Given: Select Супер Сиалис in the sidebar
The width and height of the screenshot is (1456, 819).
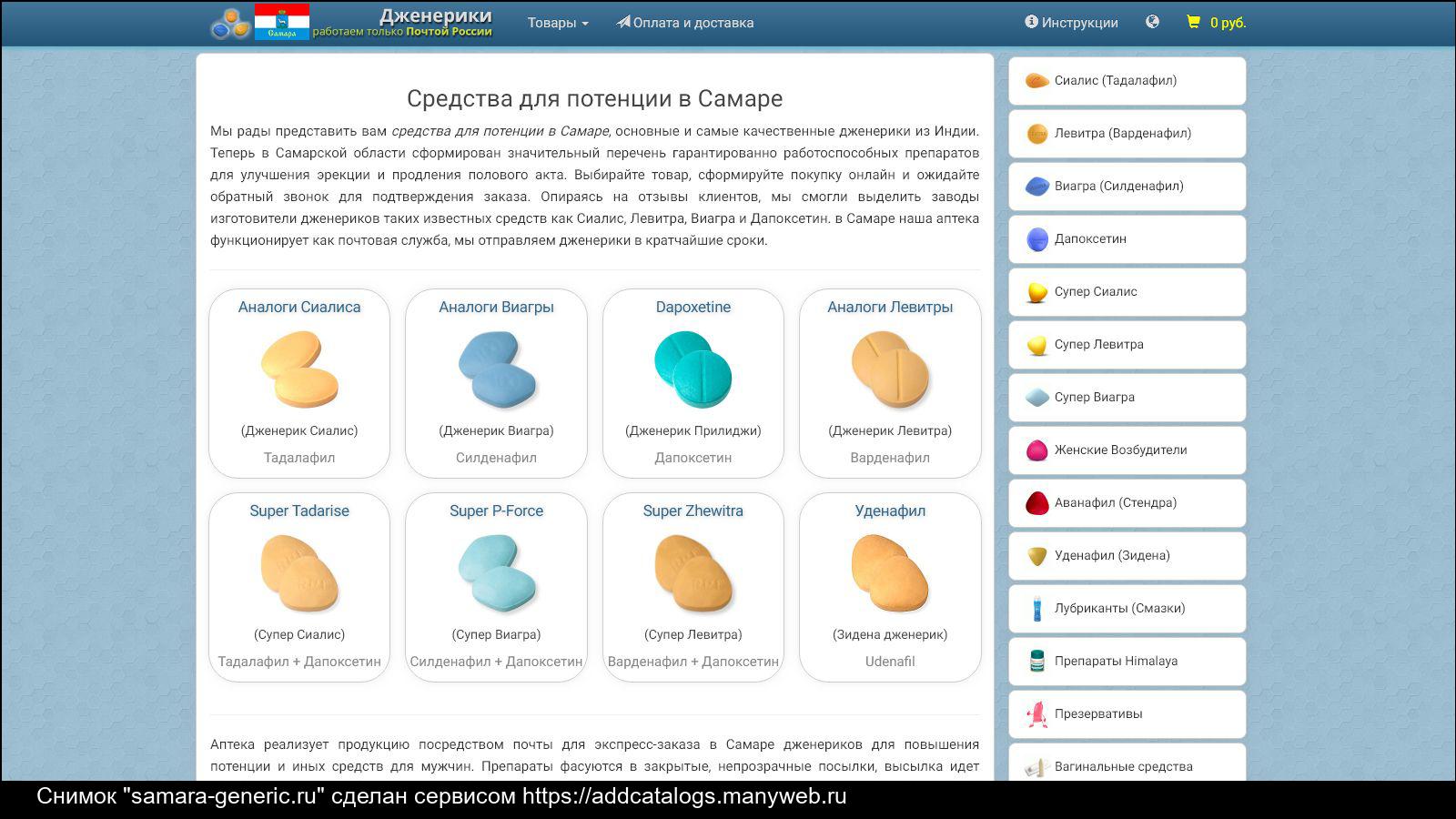Looking at the screenshot, I should (x=1127, y=292).
